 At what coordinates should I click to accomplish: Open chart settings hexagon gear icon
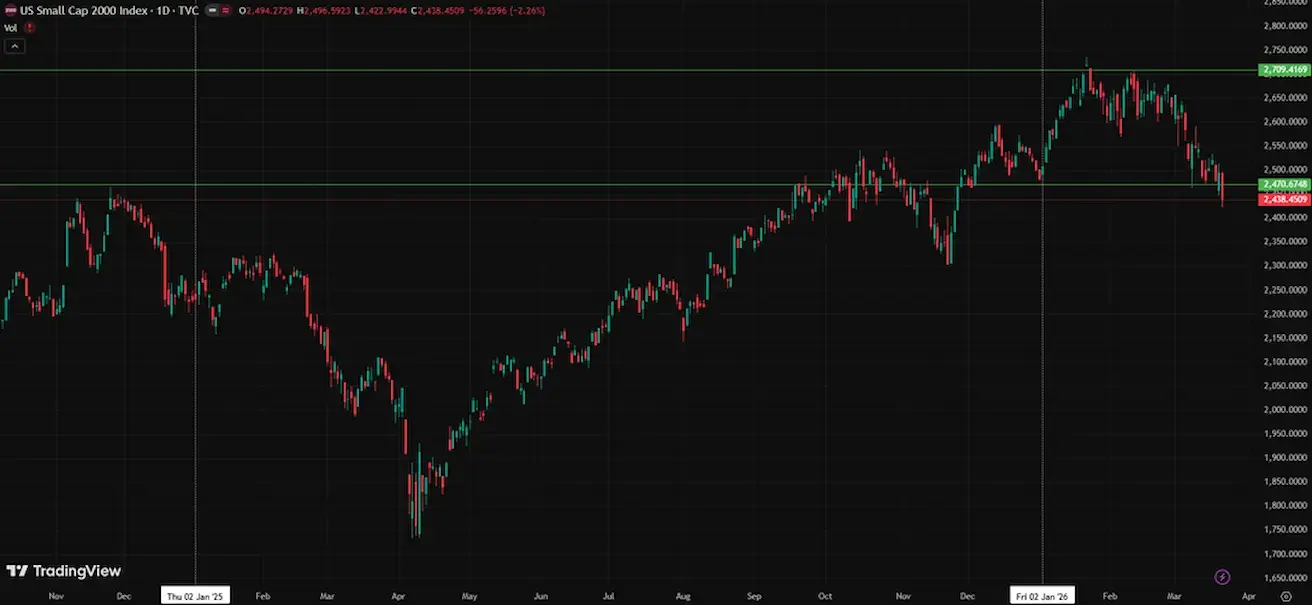pos(1285,595)
